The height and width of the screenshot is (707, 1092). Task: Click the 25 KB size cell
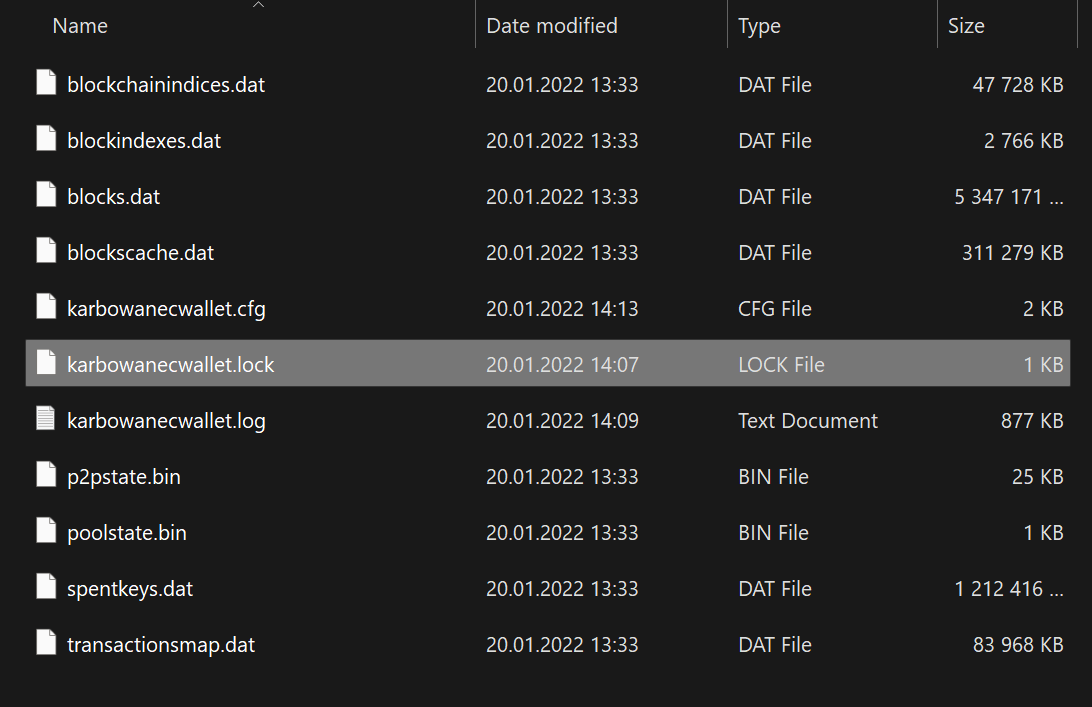(x=1038, y=476)
